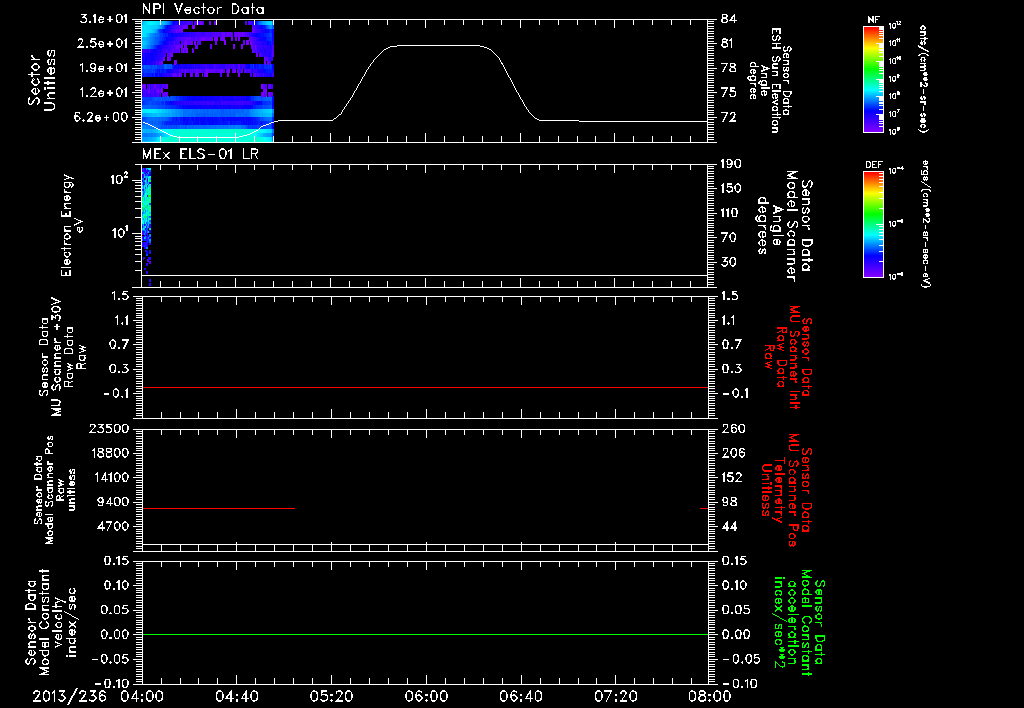
Task: Click the '08:00' time tick label
Action: pyautogui.click(x=710, y=696)
